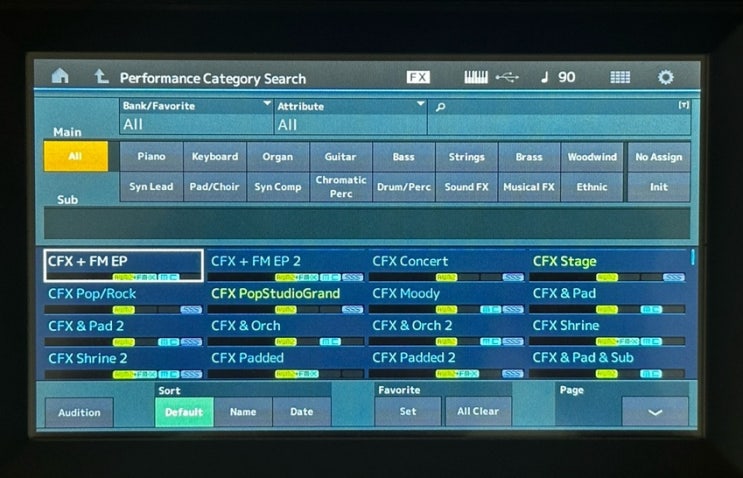
Task: Select the Bass category
Action: click(x=403, y=157)
